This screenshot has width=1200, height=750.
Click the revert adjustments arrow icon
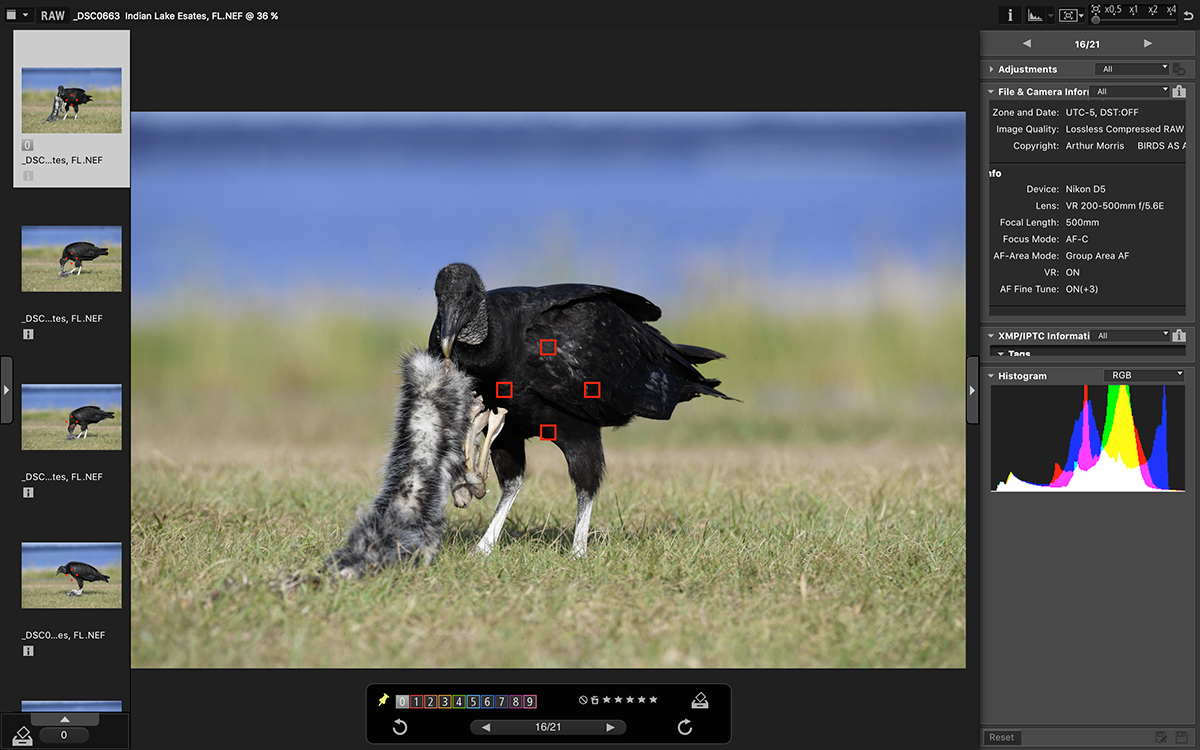(x=1180, y=69)
